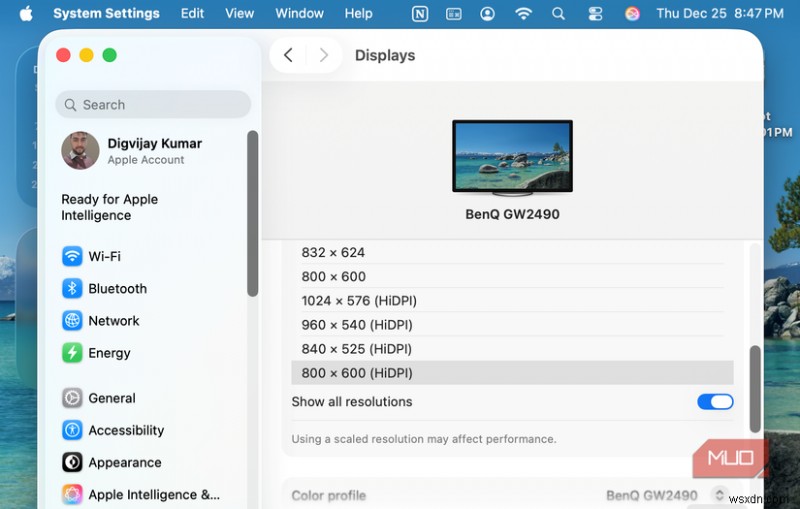The height and width of the screenshot is (509, 800).
Task: Choose the 1024 × 576 (HiDPI) resolution
Action: (x=512, y=300)
